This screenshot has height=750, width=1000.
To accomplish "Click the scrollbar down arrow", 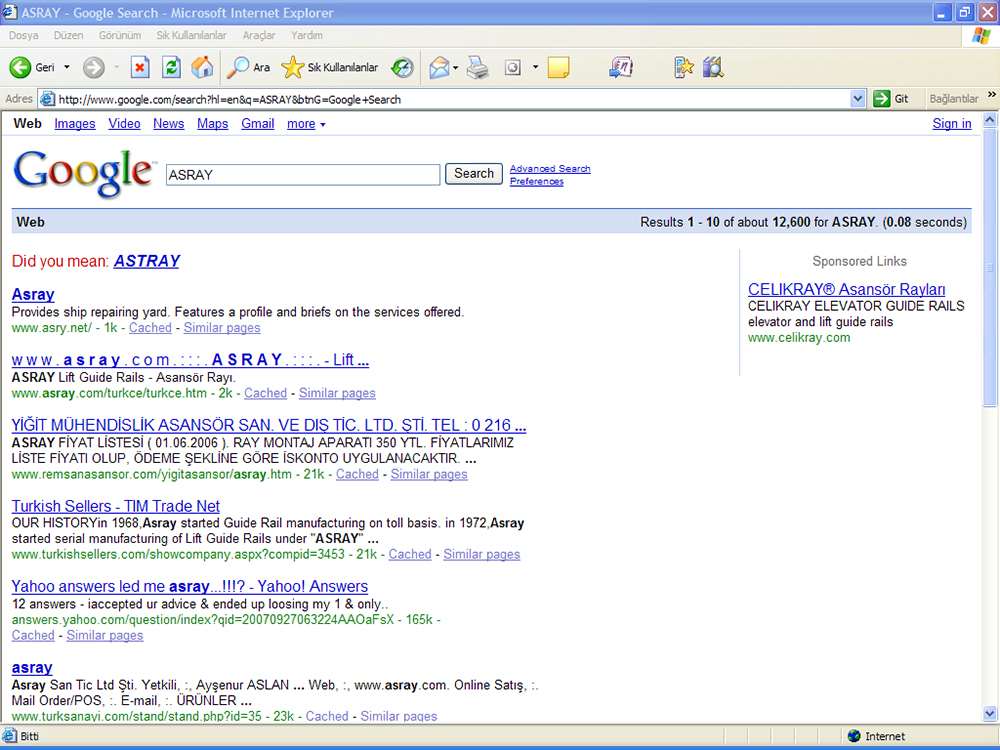I will click(989, 714).
